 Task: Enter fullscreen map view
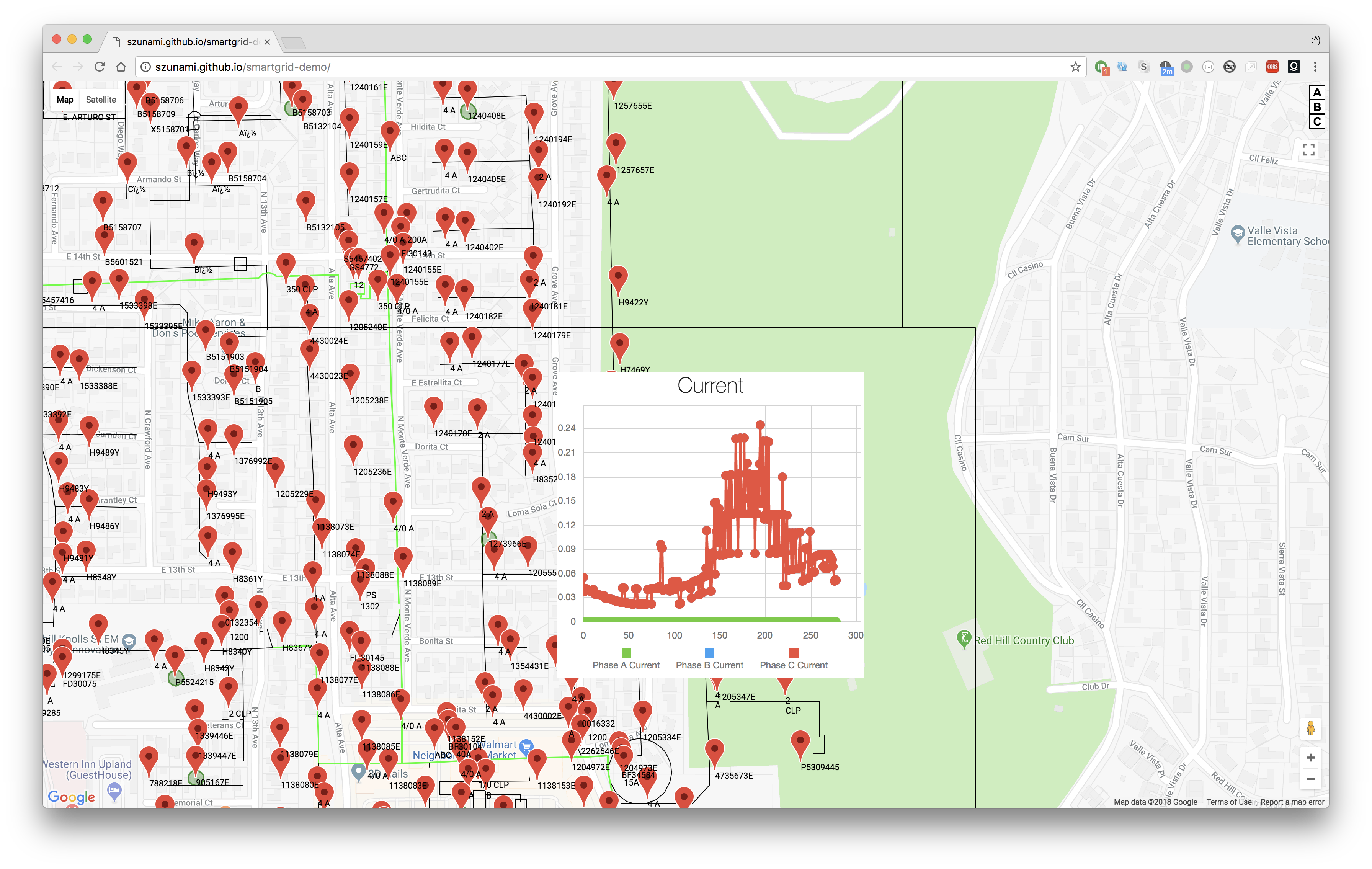pyautogui.click(x=1309, y=150)
